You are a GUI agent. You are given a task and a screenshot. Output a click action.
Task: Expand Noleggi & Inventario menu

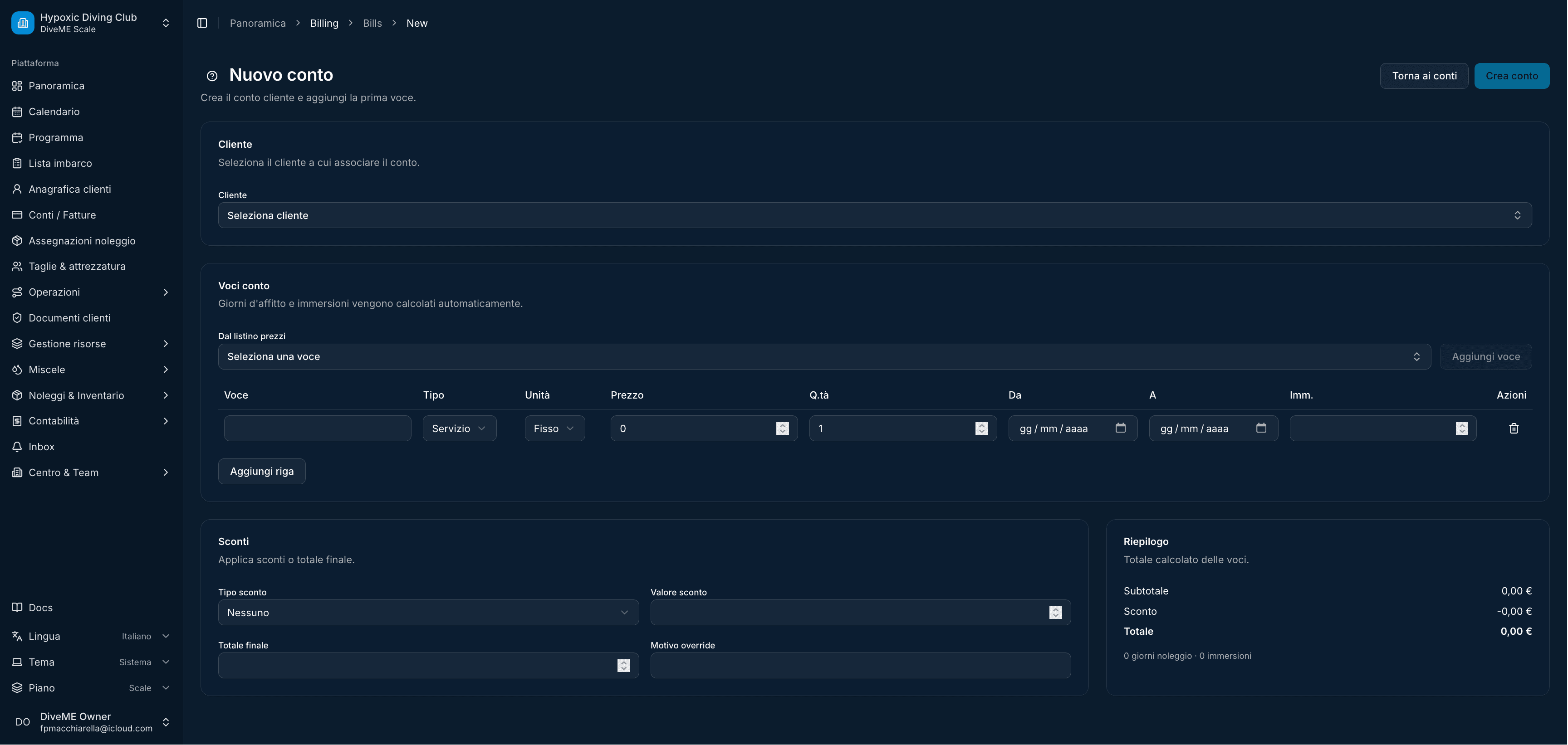point(91,395)
